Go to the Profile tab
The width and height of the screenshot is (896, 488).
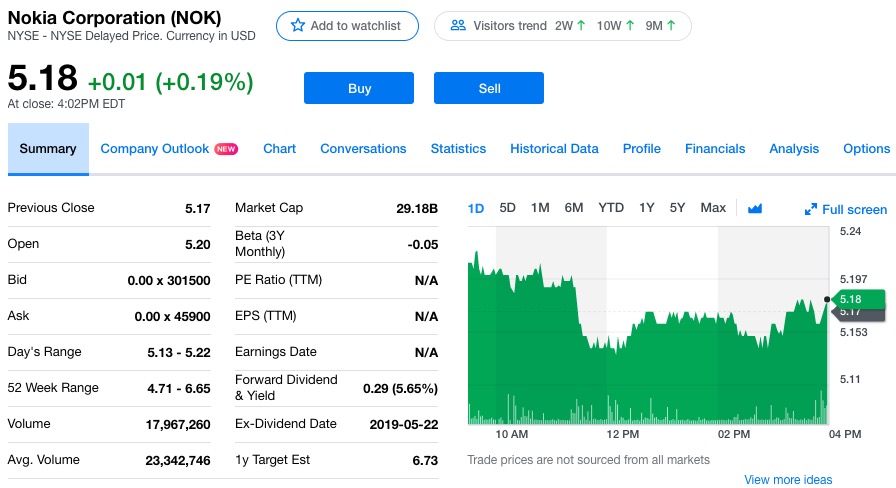coord(642,149)
